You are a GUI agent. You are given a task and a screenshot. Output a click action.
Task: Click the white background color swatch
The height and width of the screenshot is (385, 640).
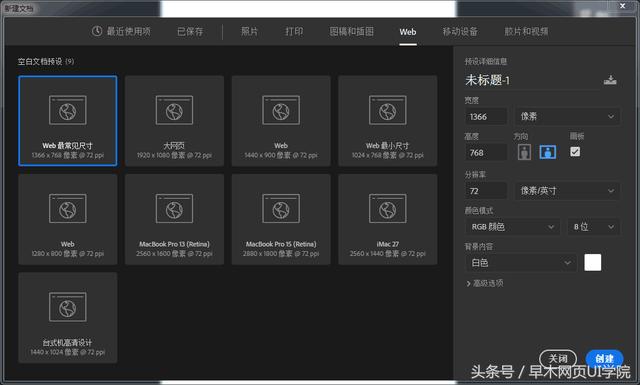[x=593, y=263]
